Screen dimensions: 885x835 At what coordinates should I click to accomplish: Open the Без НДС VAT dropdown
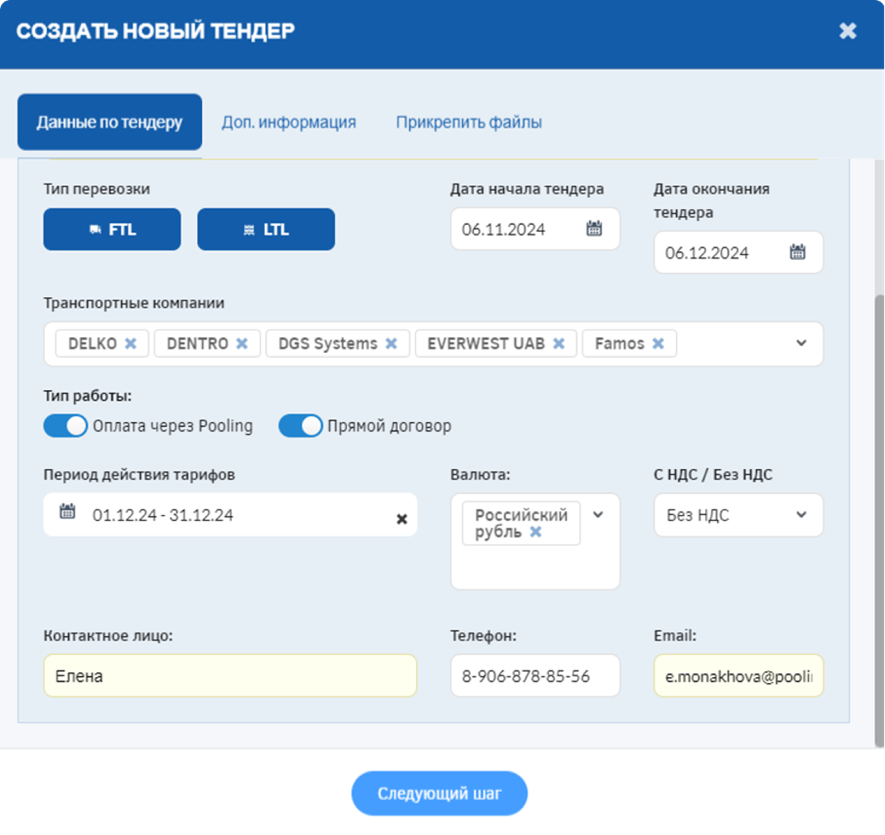[738, 515]
